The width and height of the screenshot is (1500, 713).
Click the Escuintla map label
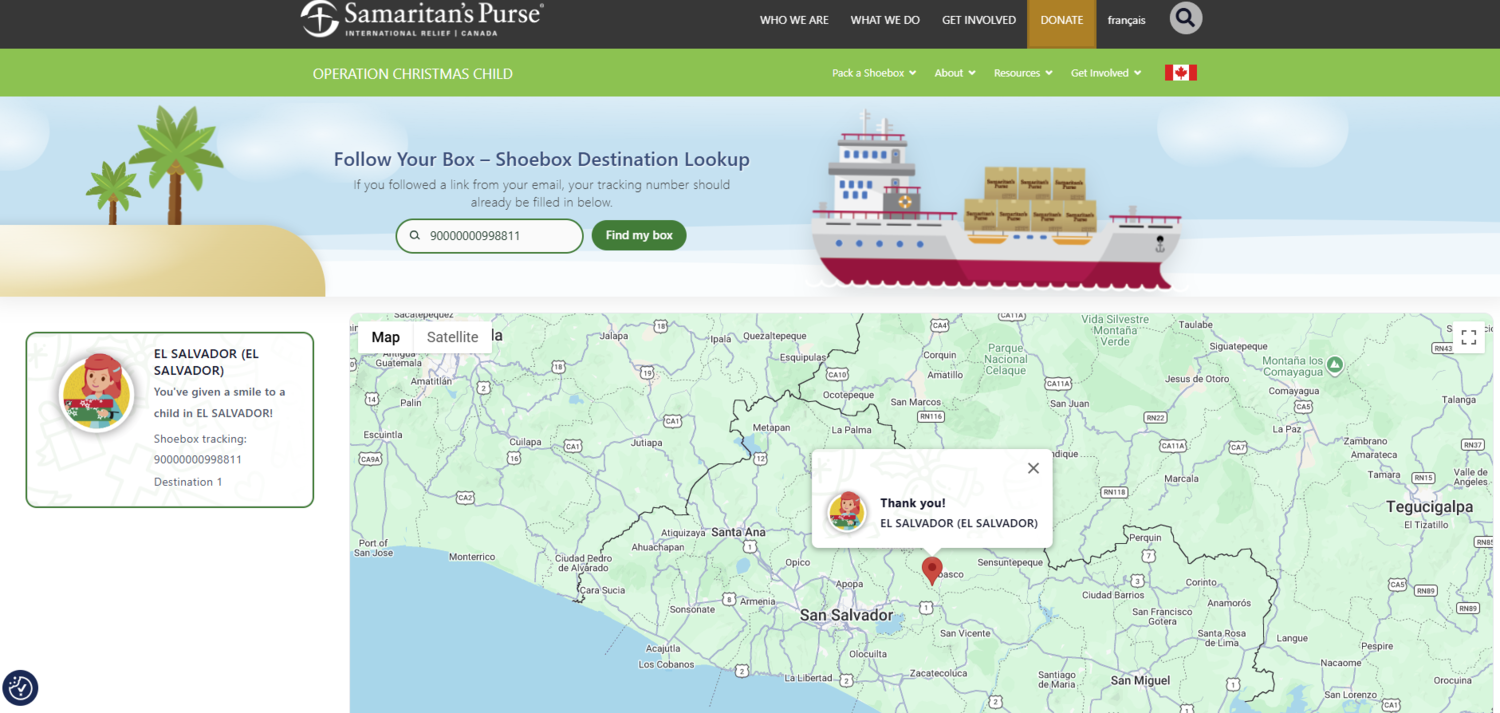coord(383,435)
